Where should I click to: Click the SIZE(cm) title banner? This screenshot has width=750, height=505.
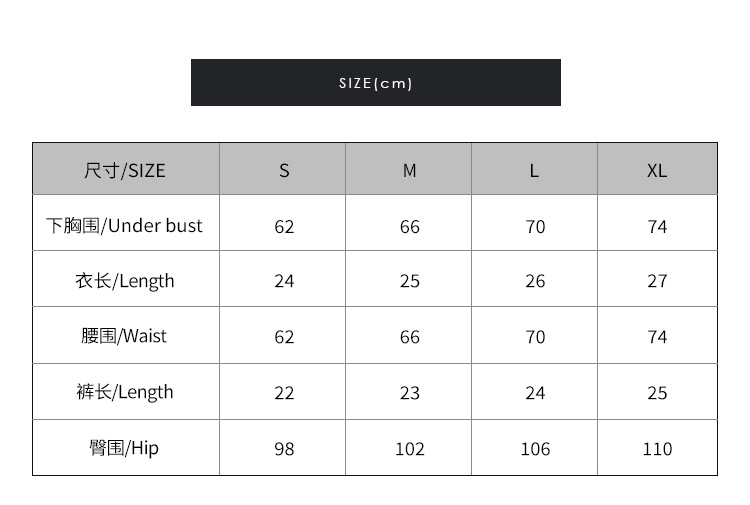(375, 83)
